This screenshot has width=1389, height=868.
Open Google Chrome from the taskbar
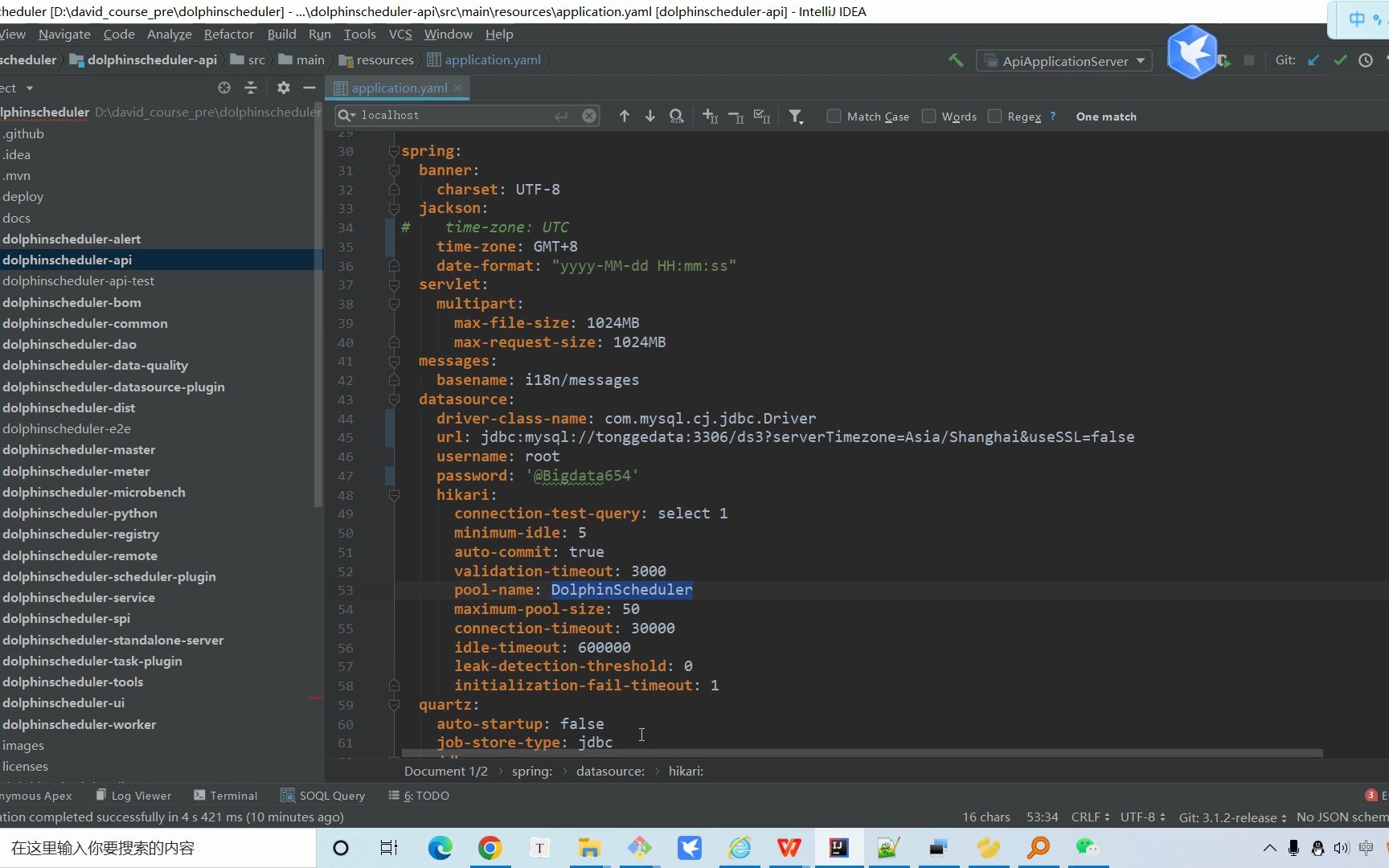click(490, 847)
